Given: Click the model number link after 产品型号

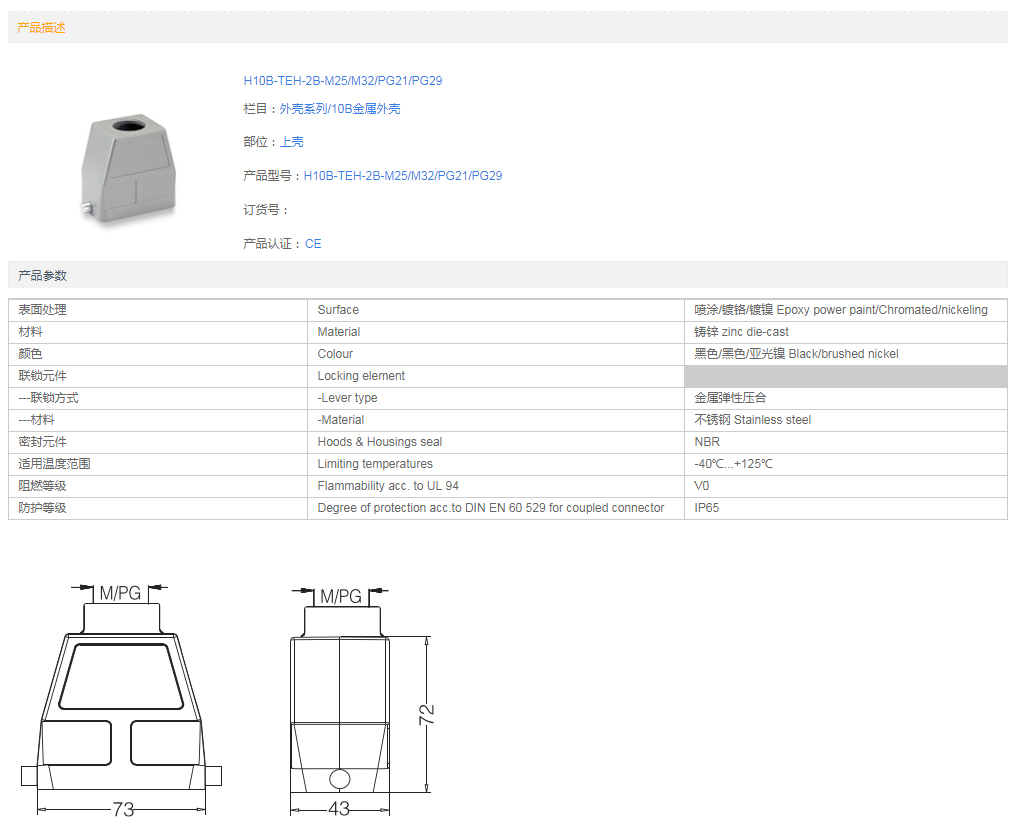Looking at the screenshot, I should (x=402, y=175).
